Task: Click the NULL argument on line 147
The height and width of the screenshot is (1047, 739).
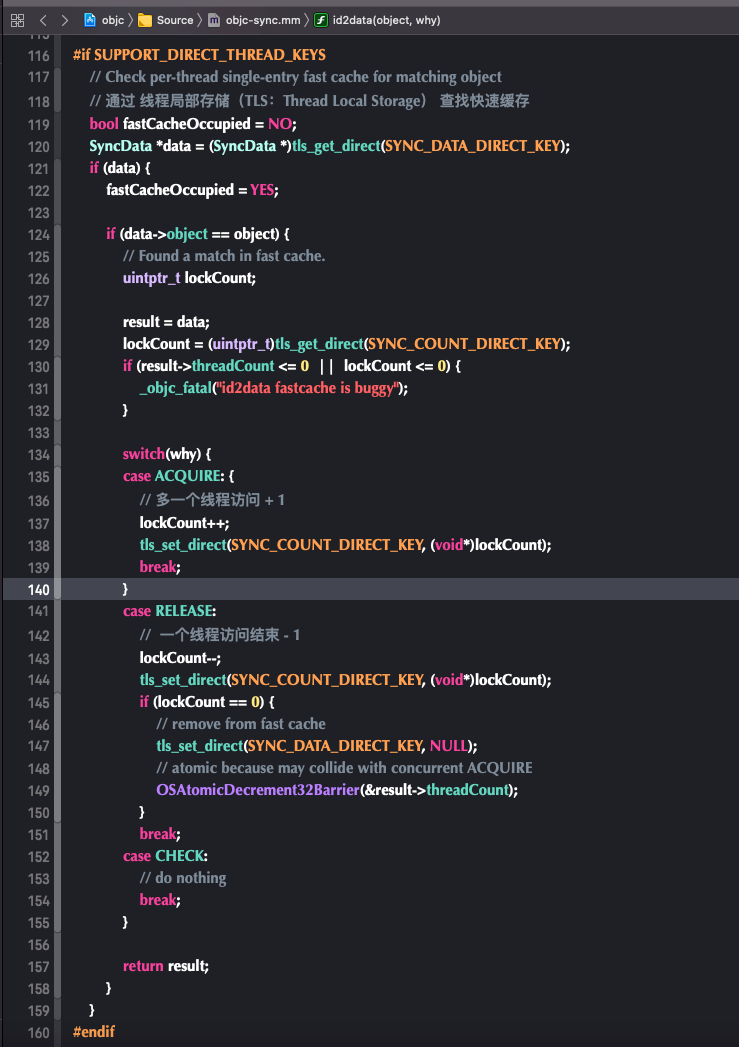Action: point(449,746)
